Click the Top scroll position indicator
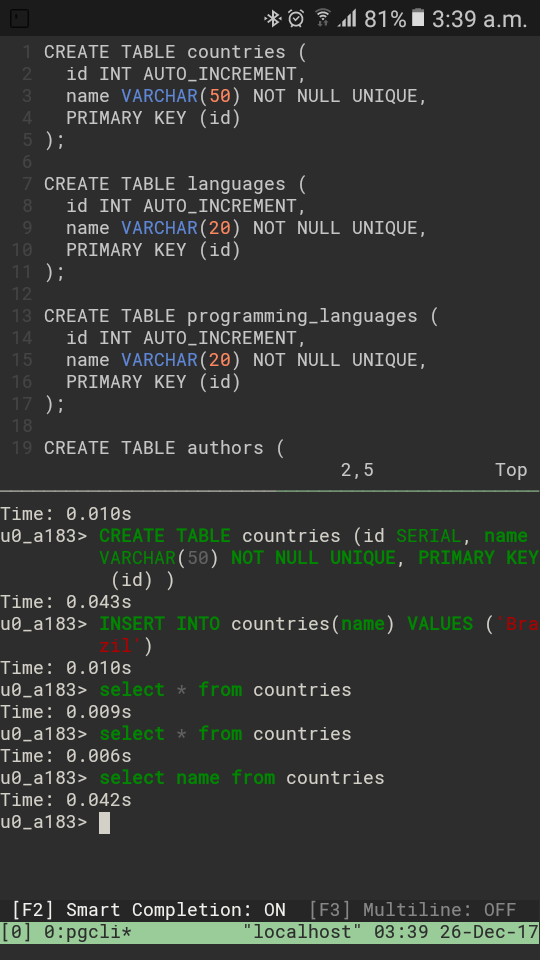 pos(511,470)
